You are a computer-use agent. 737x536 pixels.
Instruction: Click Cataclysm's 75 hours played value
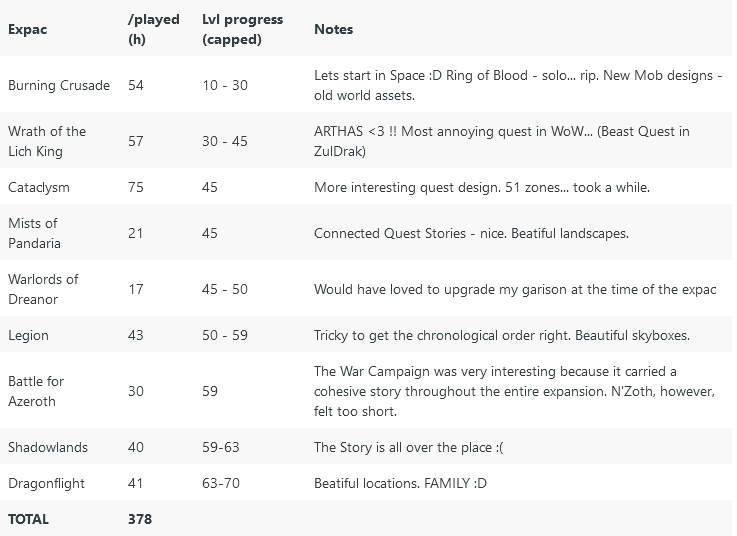coord(135,187)
